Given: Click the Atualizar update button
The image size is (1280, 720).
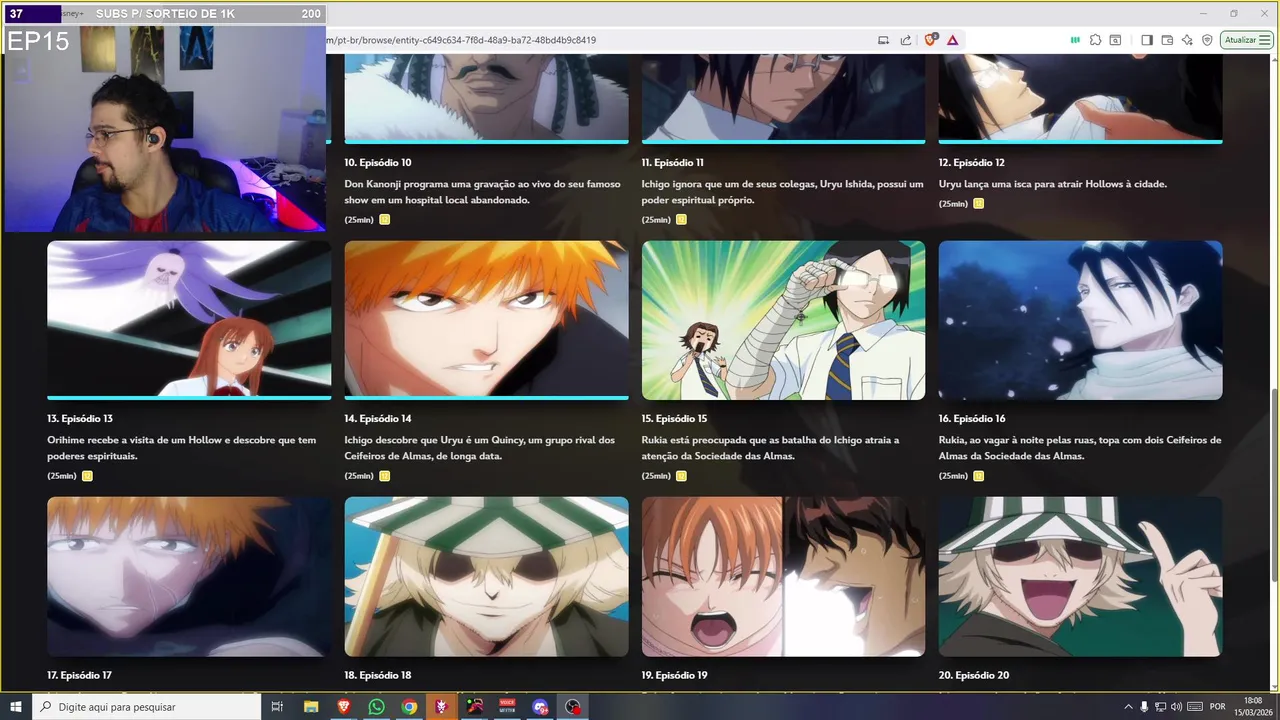Looking at the screenshot, I should 1246,40.
